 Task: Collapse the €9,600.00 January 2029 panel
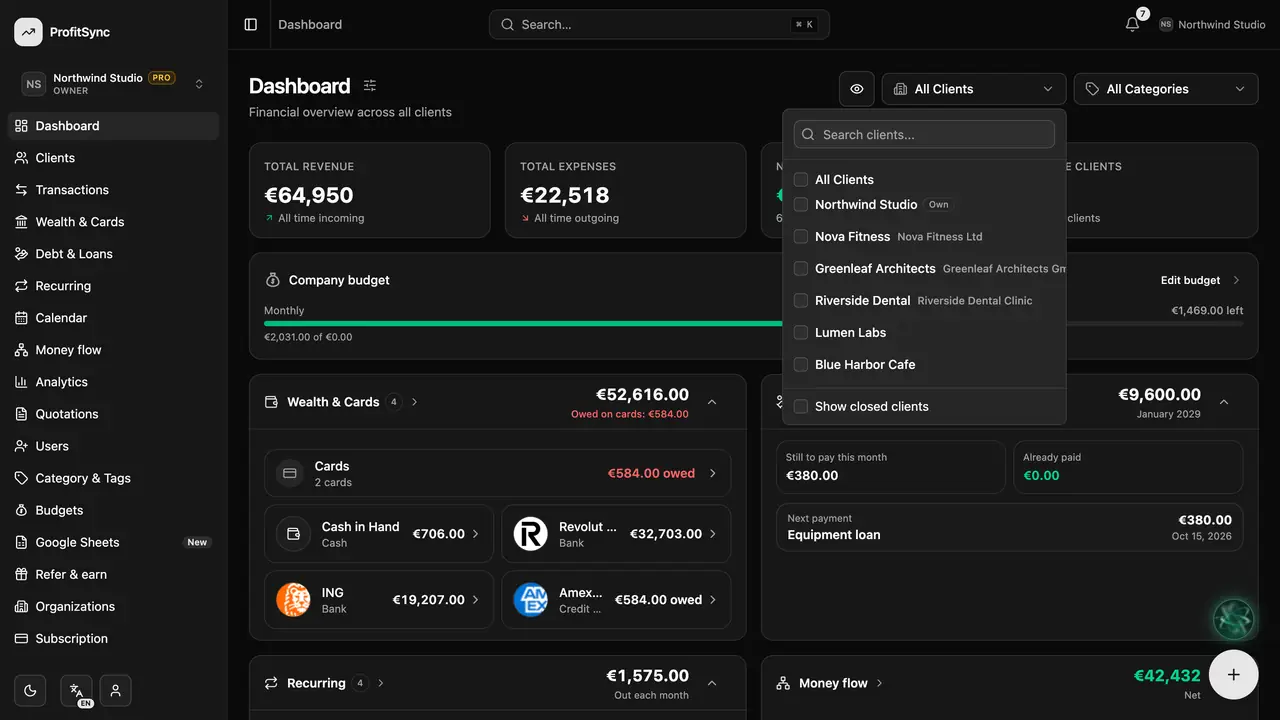point(1224,402)
